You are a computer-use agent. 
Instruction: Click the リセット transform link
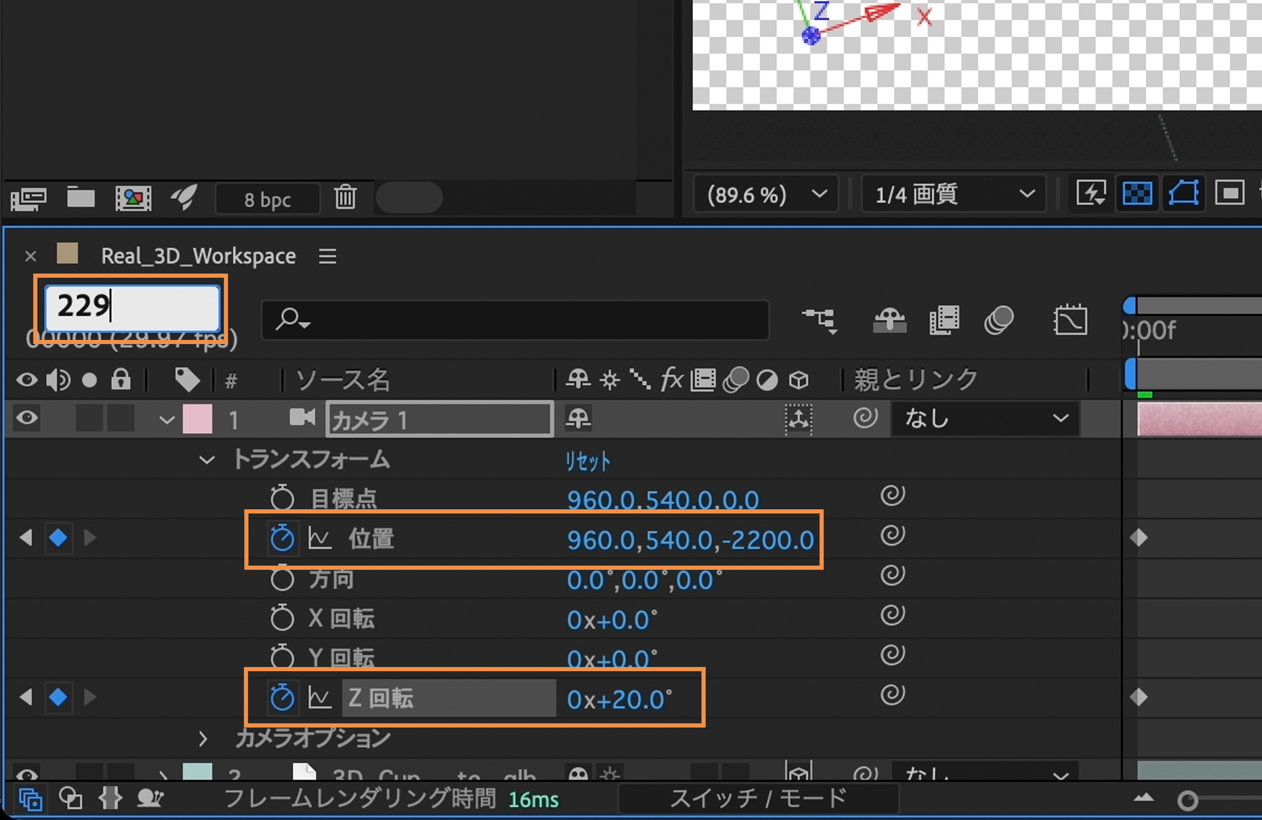coord(588,461)
